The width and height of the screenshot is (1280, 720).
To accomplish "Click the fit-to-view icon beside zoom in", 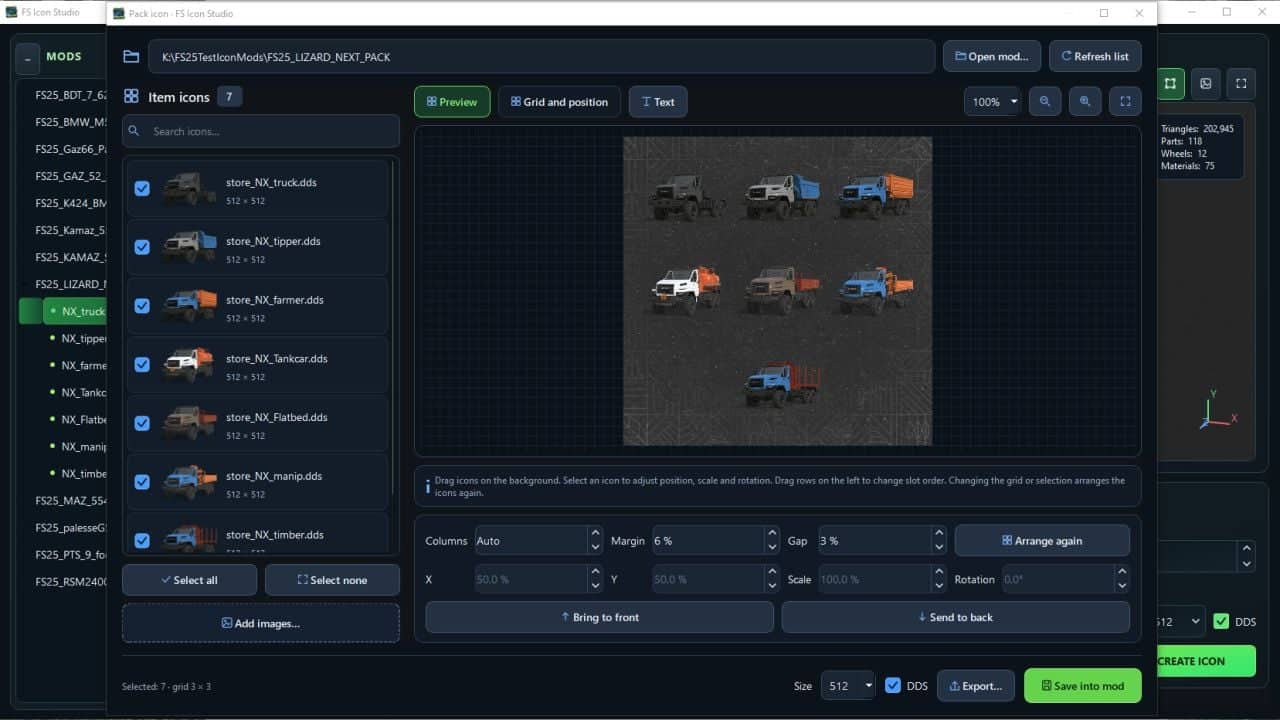I will tap(1125, 101).
